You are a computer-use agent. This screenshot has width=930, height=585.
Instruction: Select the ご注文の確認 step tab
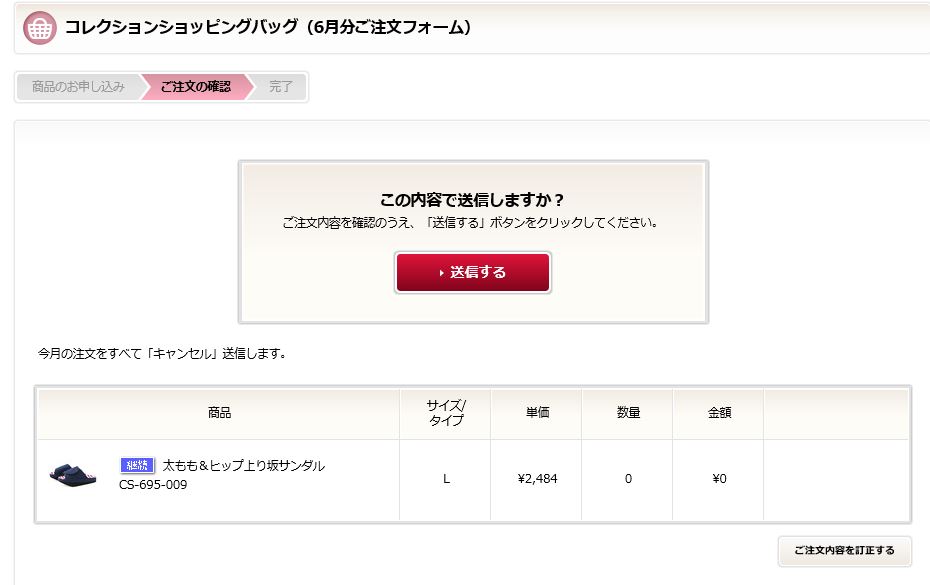tap(196, 87)
